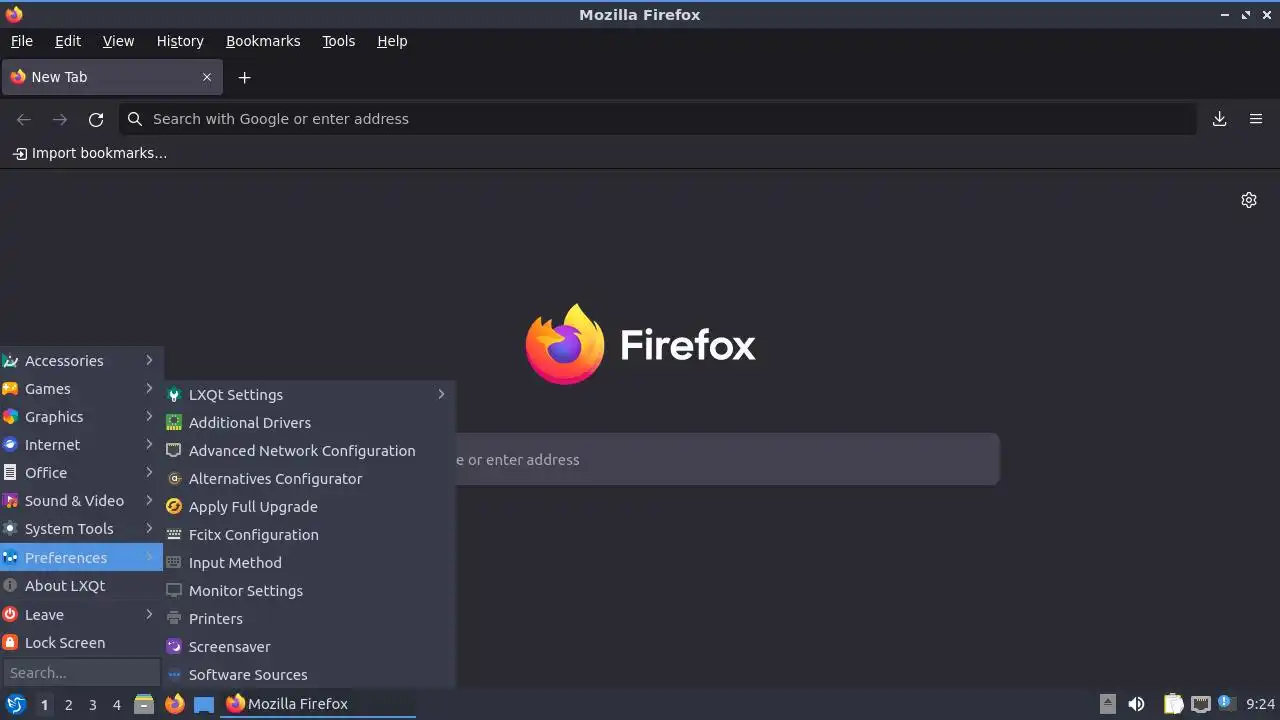Open Advanced Network Configuration
The width and height of the screenshot is (1280, 720).
pos(309,451)
